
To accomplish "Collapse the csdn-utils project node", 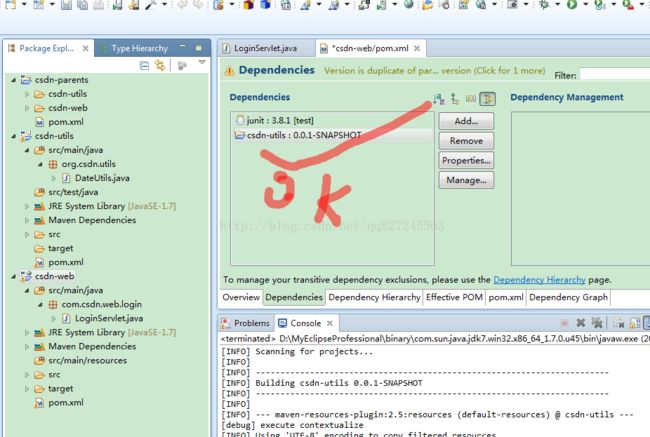I will coord(14,136).
